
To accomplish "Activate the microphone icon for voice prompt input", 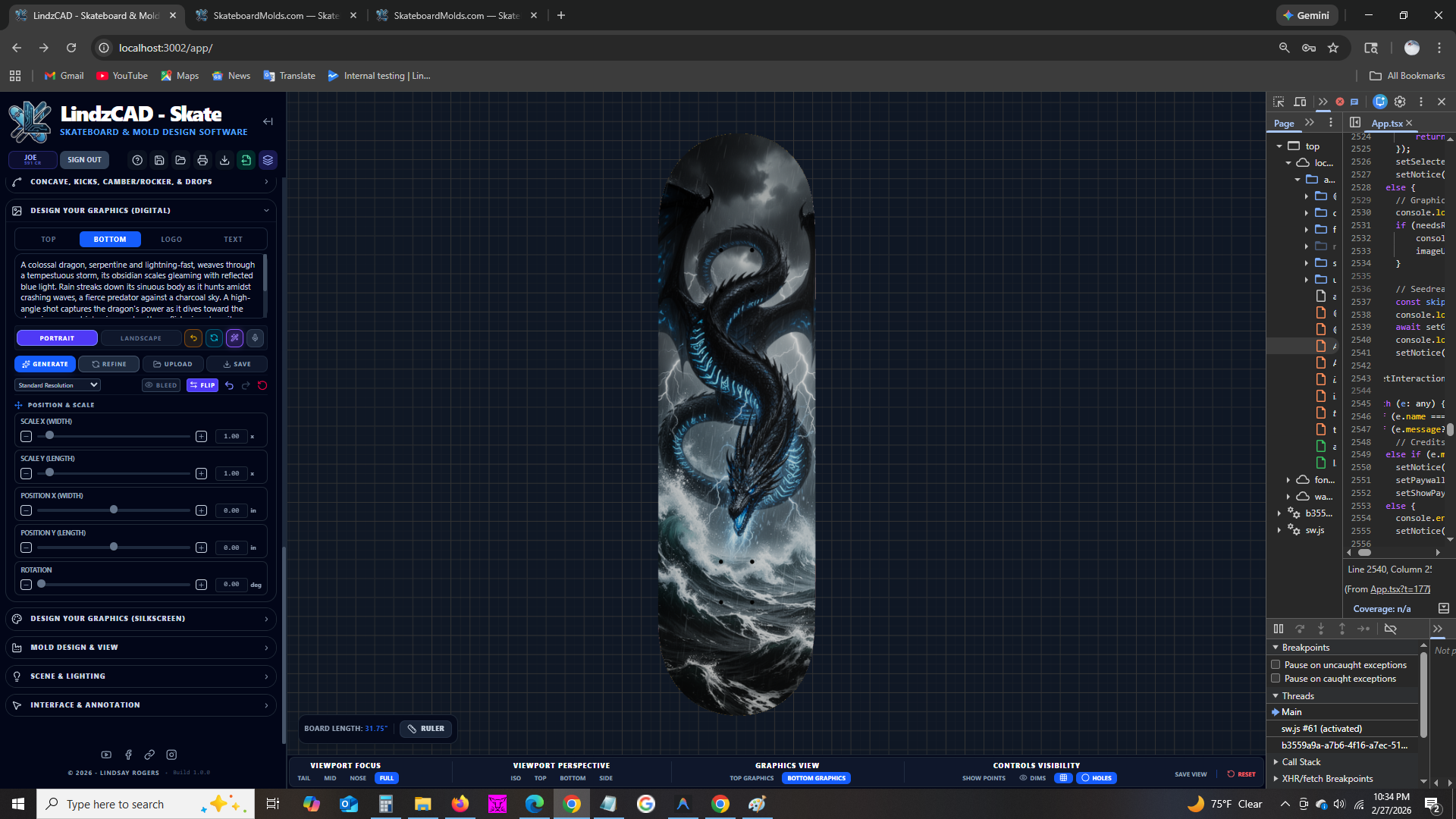I will coord(255,338).
